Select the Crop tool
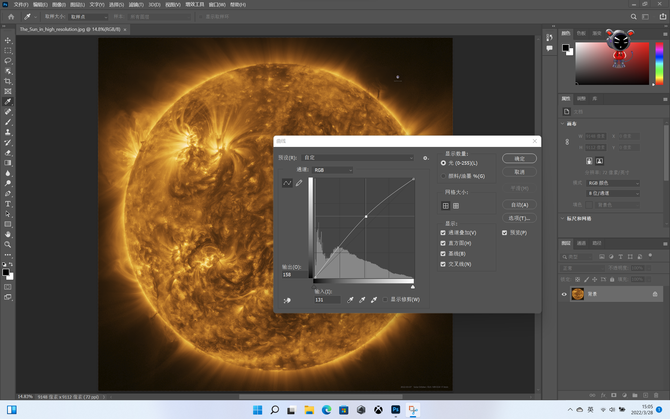 tap(8, 81)
